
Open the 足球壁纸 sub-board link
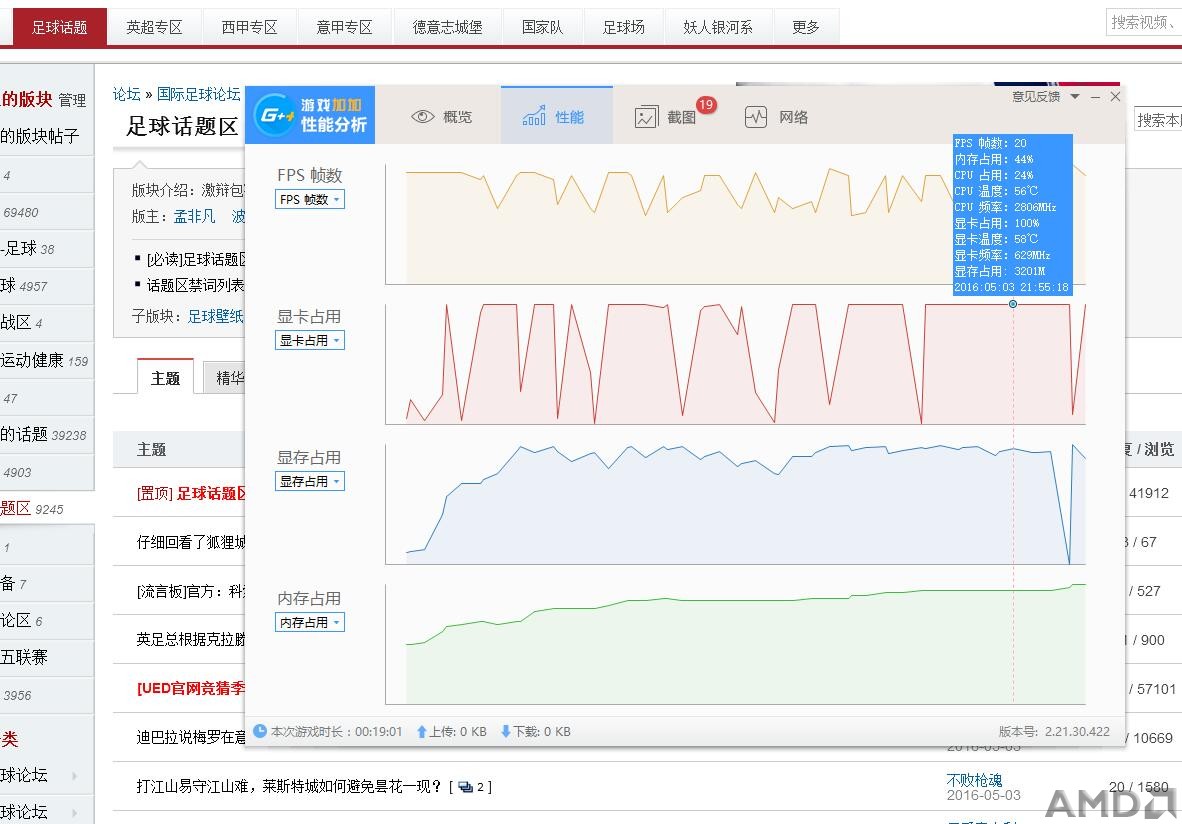(x=216, y=316)
